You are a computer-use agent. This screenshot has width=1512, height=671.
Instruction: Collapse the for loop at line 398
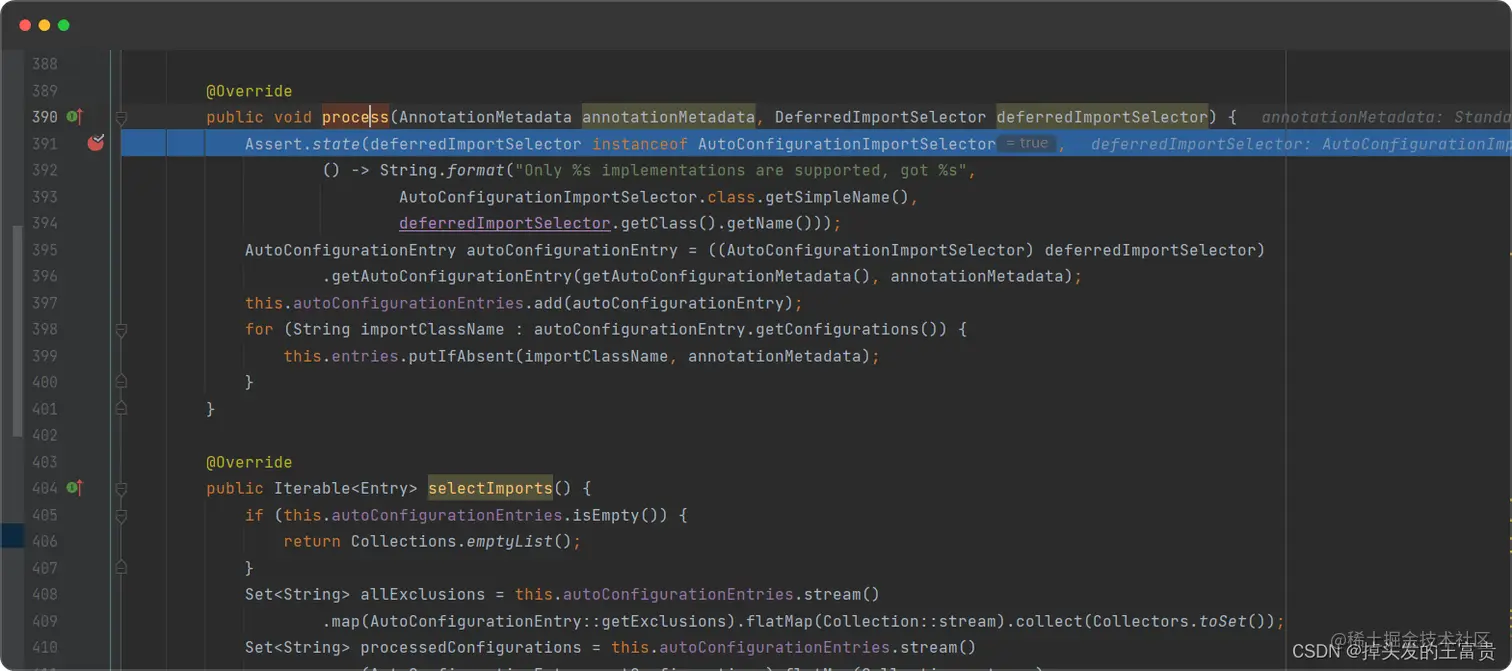(121, 329)
